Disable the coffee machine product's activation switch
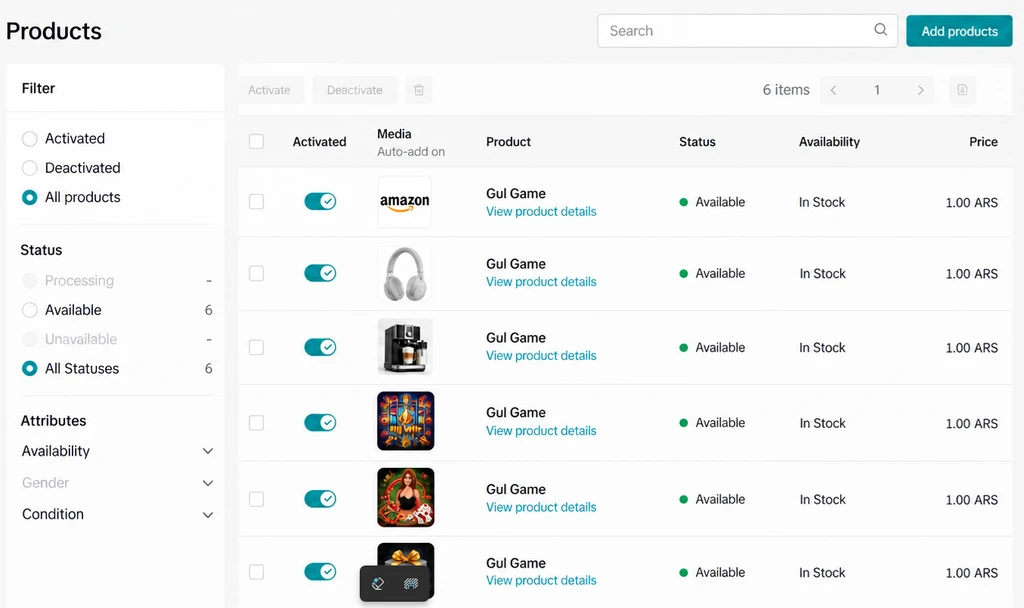Screen dimensions: 1024x608 [x=320, y=347]
